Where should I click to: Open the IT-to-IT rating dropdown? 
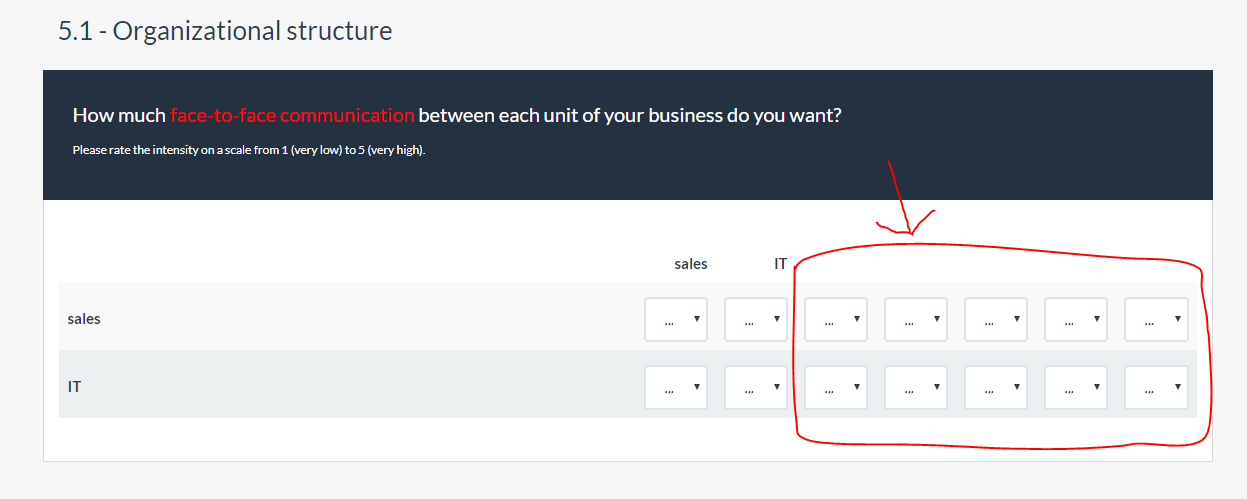click(x=756, y=386)
